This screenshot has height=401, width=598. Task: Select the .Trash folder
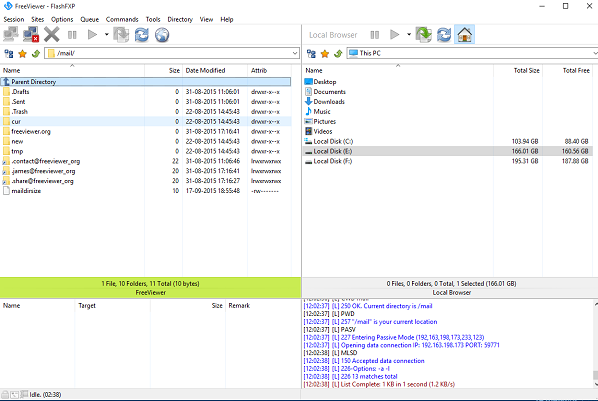pyautogui.click(x=146, y=111)
